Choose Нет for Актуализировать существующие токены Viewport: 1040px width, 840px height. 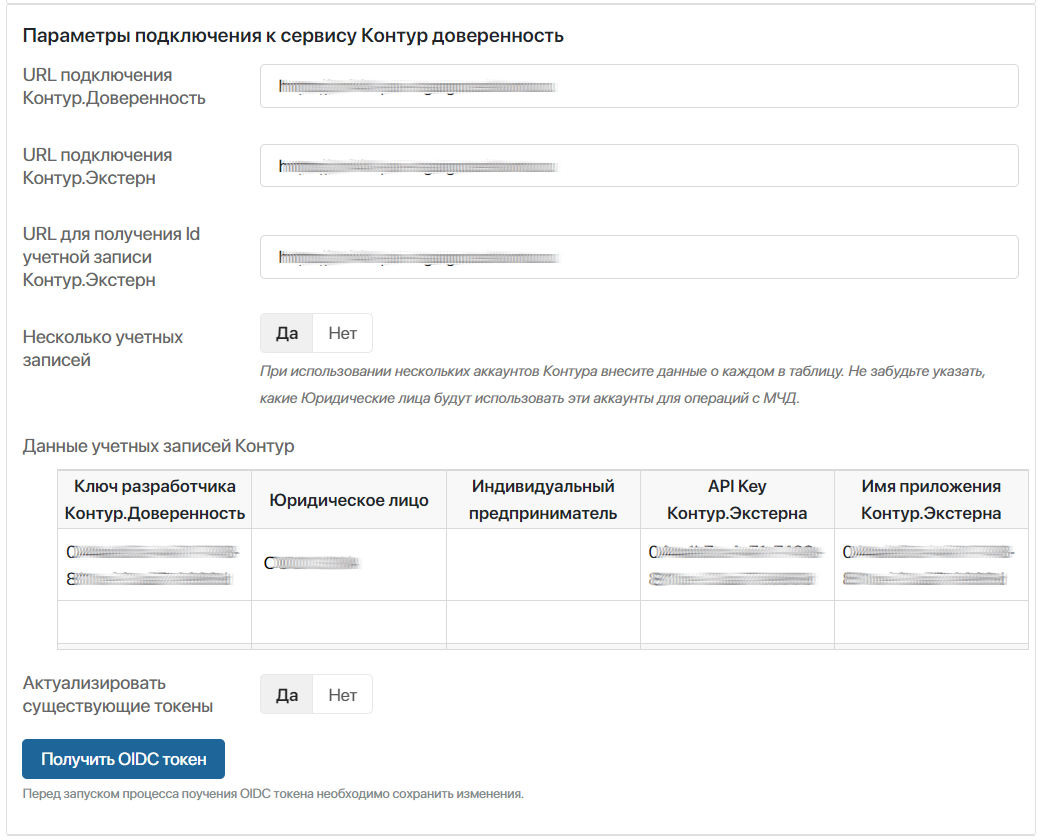click(x=342, y=694)
